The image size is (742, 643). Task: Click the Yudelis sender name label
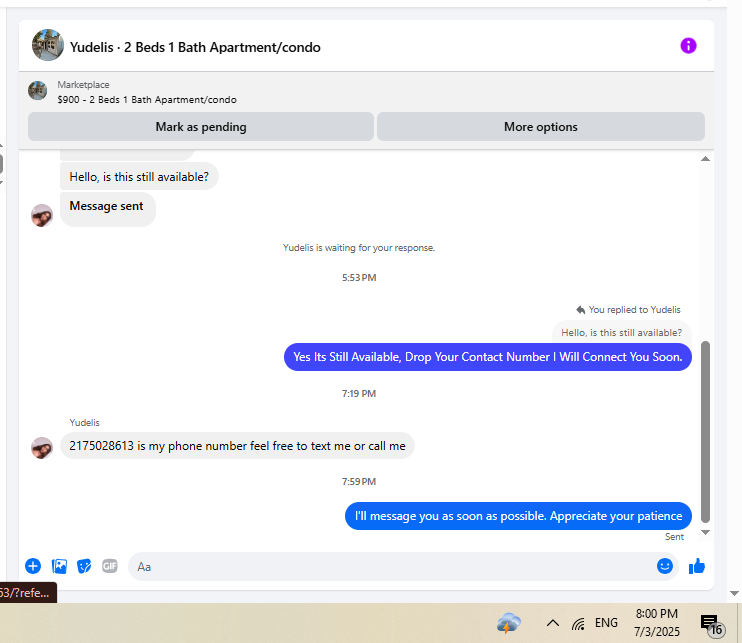(84, 423)
